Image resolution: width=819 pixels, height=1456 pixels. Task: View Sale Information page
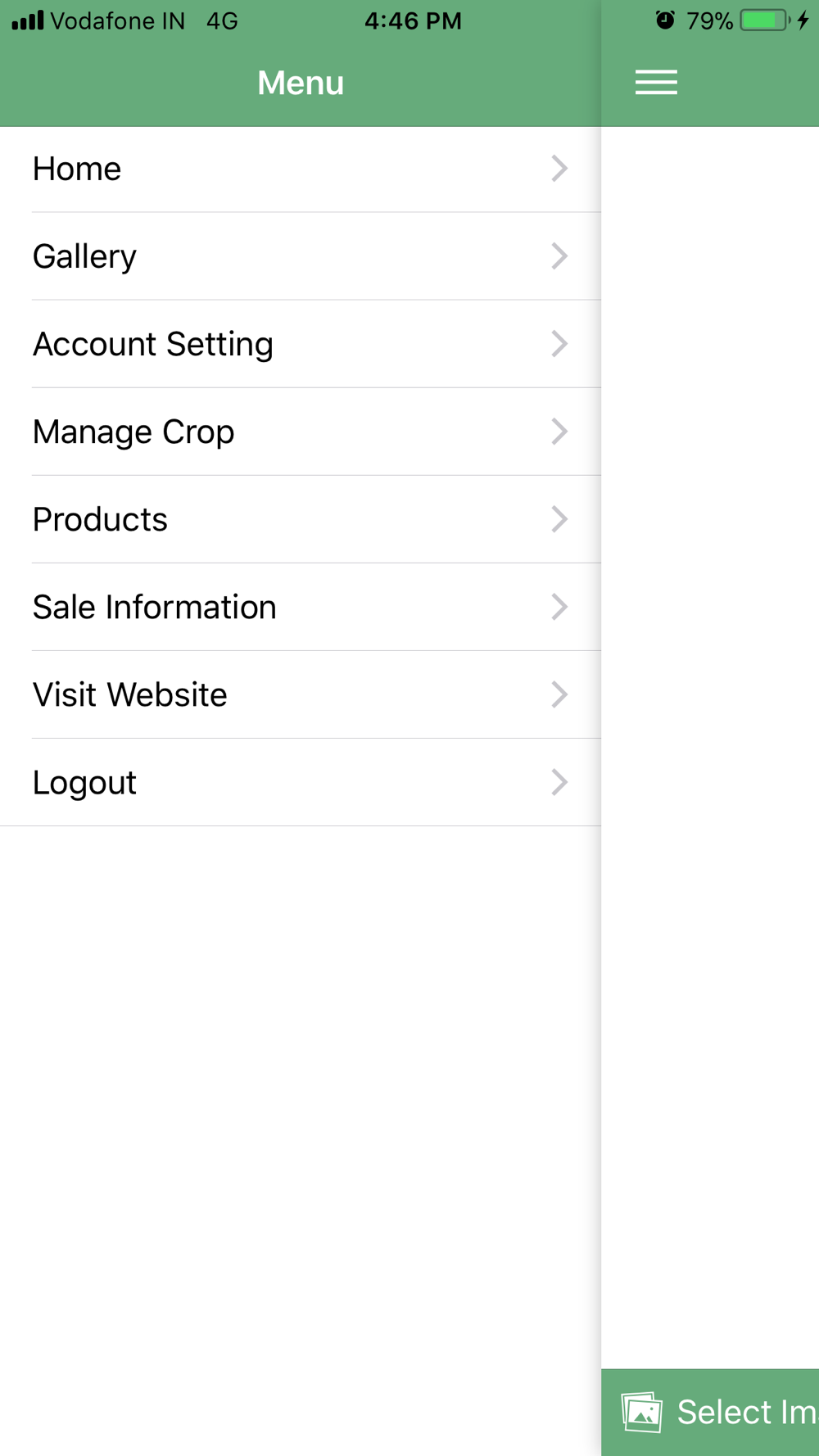(301, 607)
